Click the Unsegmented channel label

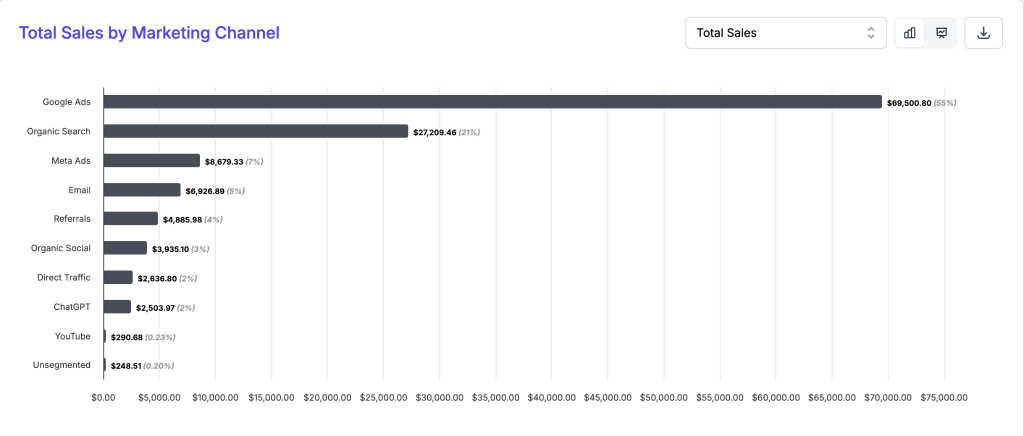[x=64, y=365]
